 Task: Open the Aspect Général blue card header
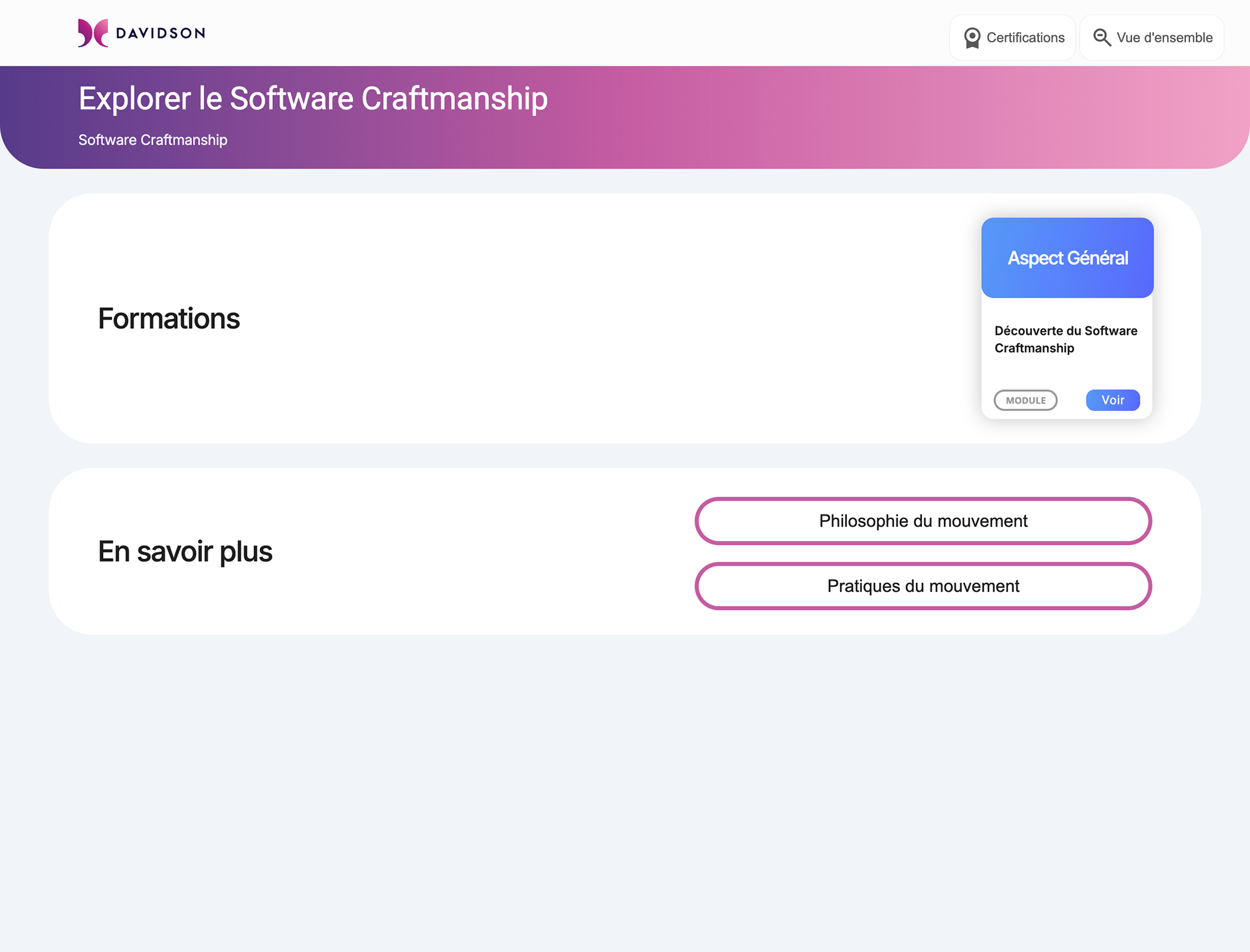[x=1067, y=258]
